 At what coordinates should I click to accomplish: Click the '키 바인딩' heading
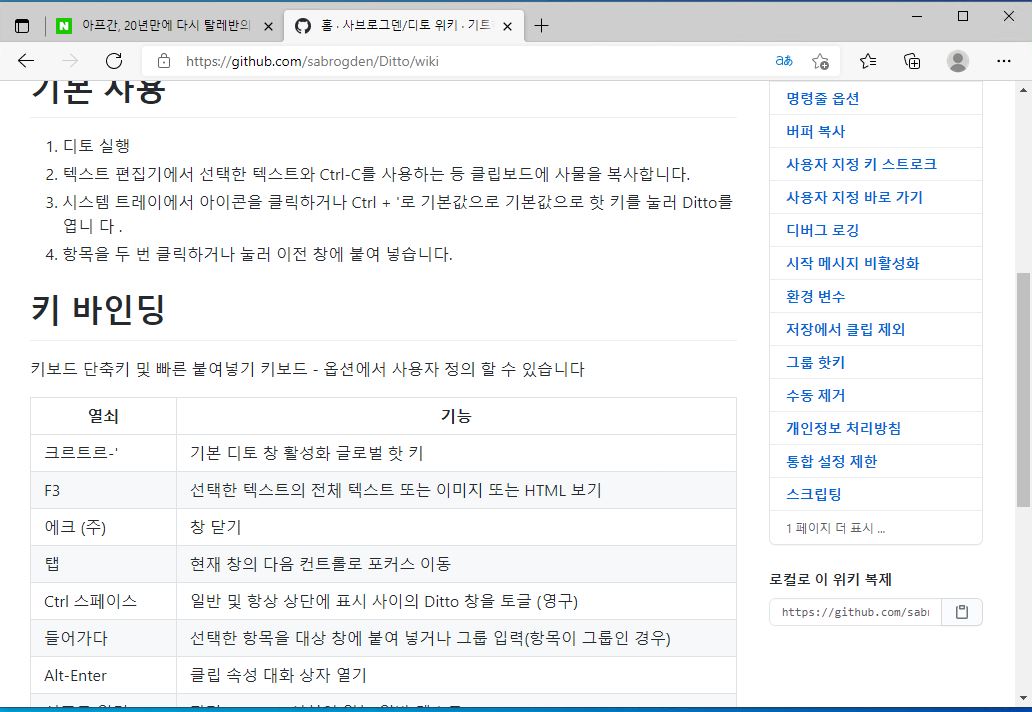[98, 309]
